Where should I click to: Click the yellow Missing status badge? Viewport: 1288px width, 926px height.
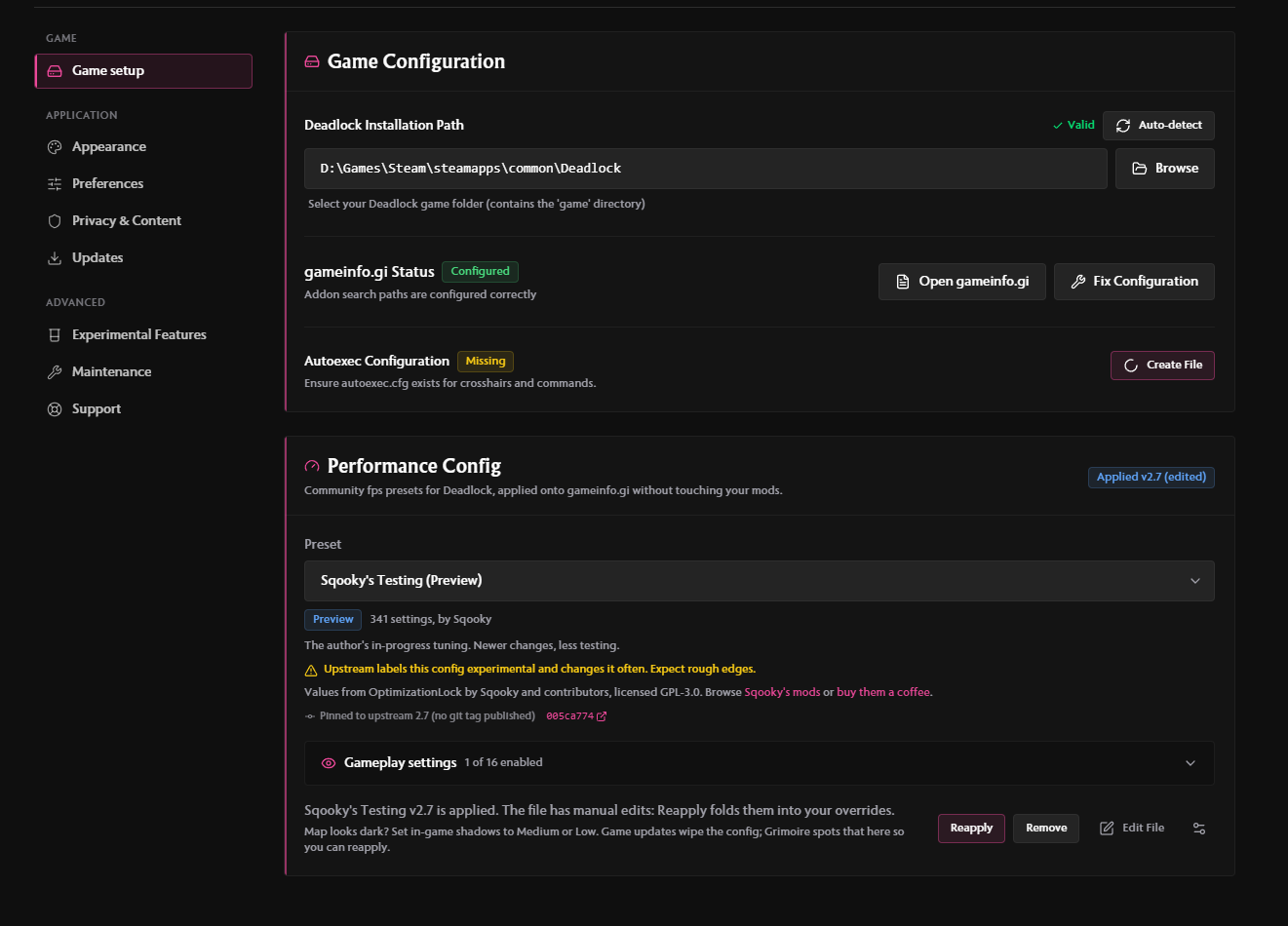486,362
